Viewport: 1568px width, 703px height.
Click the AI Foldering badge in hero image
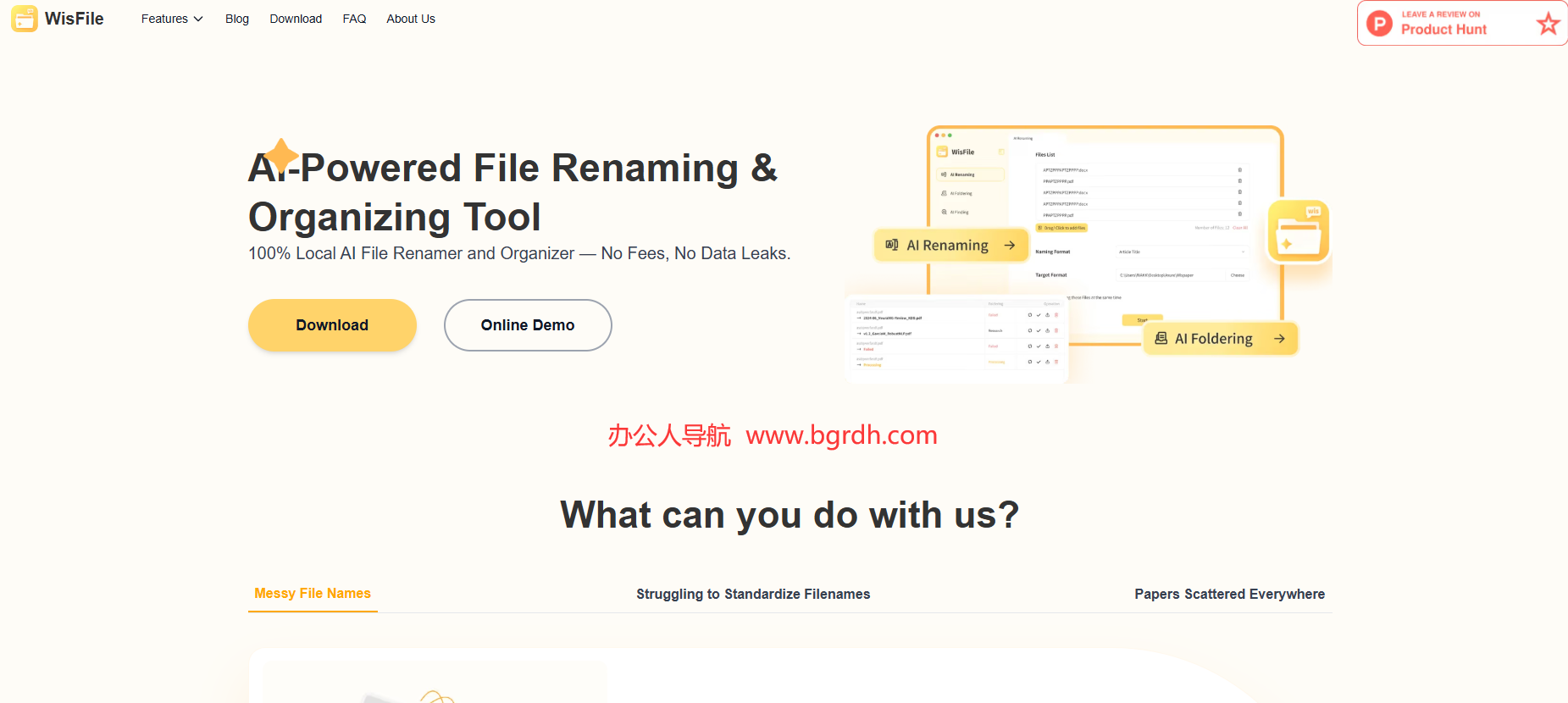tap(1220, 339)
